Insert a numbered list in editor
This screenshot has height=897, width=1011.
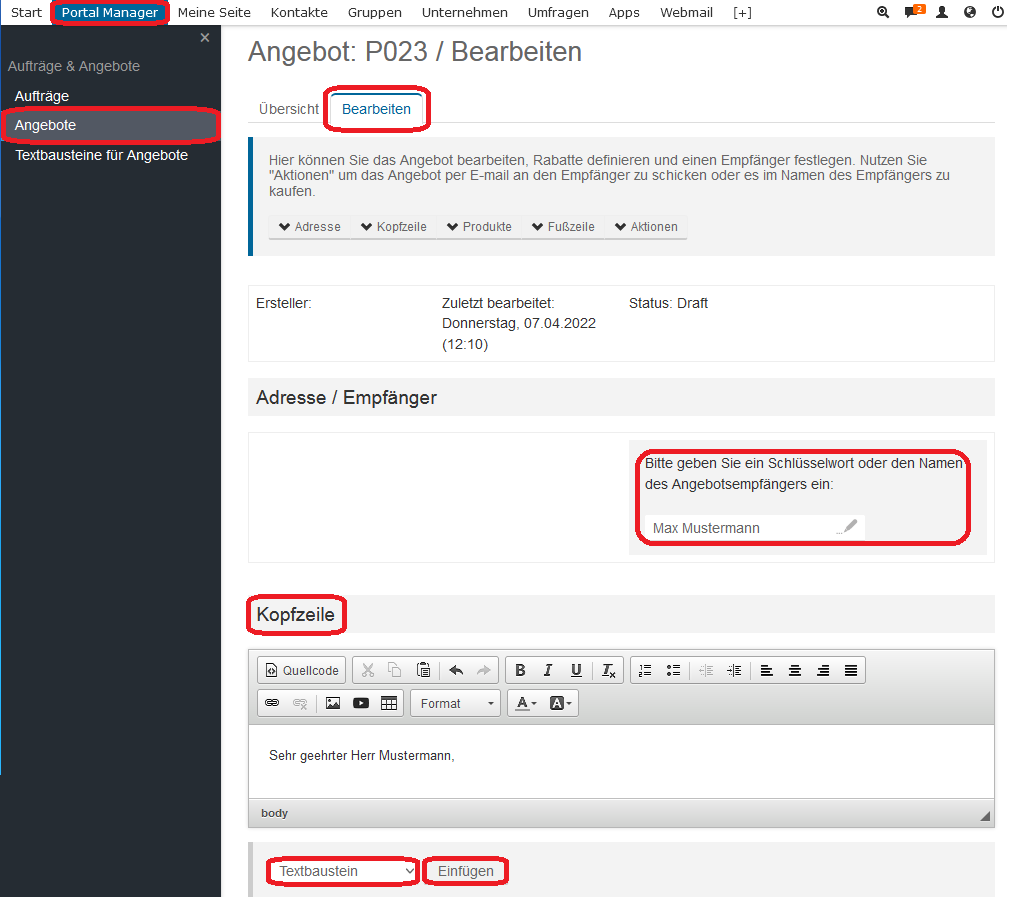(645, 670)
